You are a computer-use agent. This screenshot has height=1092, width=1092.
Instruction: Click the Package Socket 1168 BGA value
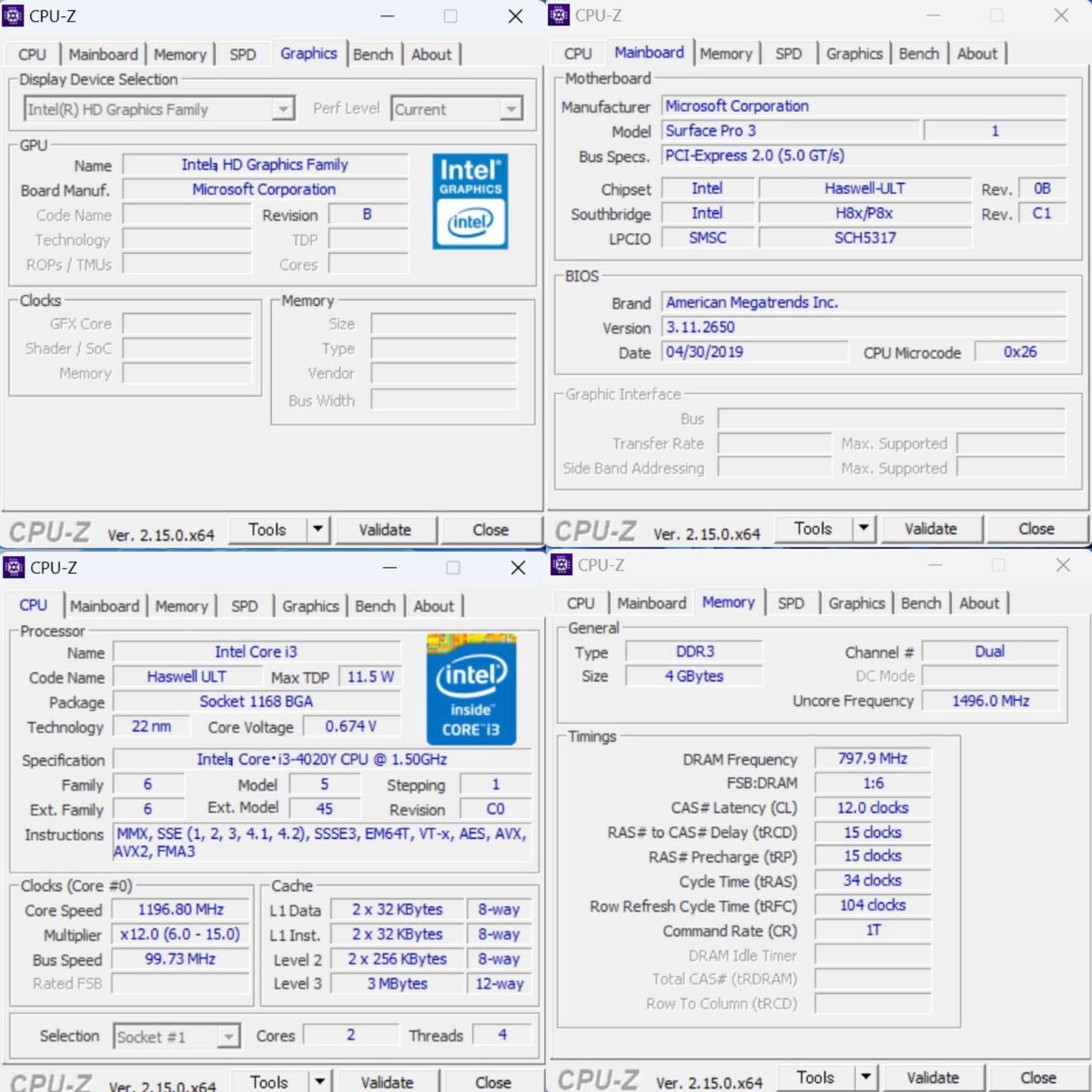[257, 702]
